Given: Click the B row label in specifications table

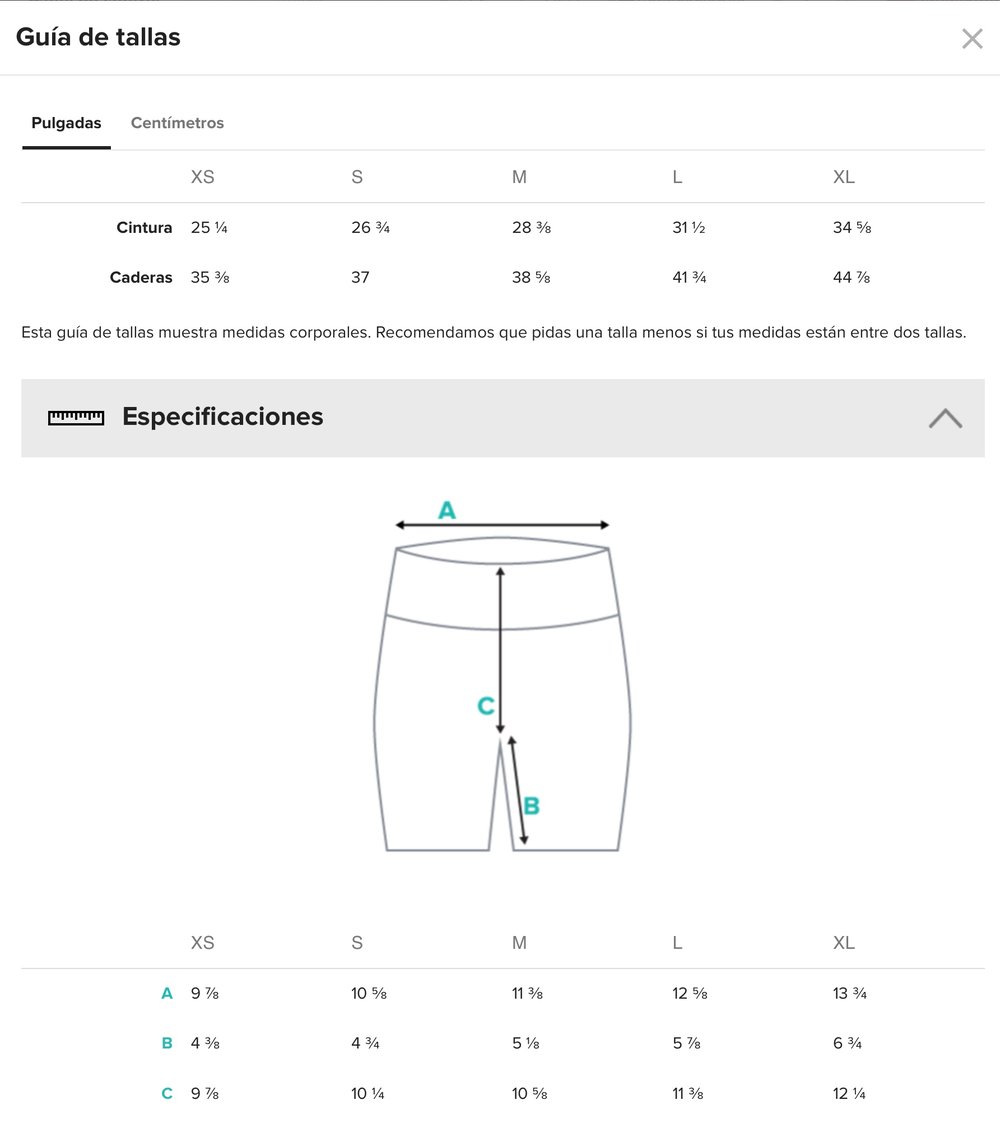Looking at the screenshot, I should click(x=167, y=1043).
